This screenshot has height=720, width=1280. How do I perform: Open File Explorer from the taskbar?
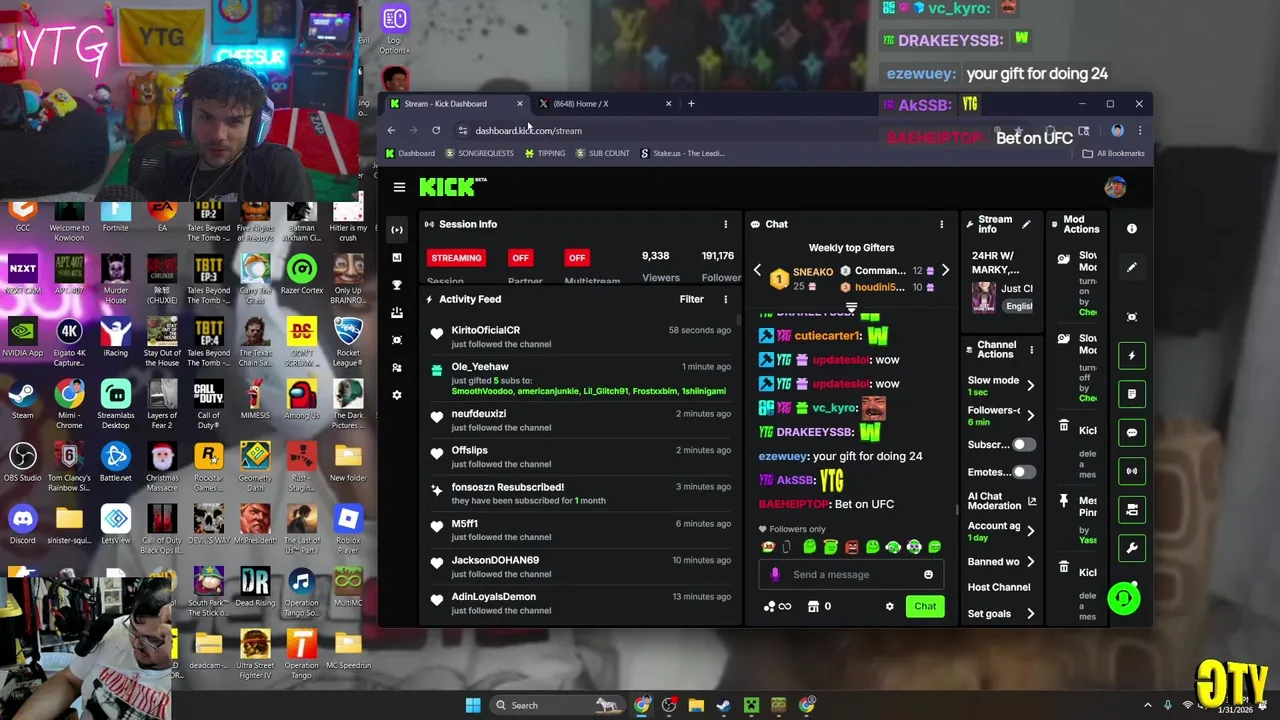pyautogui.click(x=696, y=705)
